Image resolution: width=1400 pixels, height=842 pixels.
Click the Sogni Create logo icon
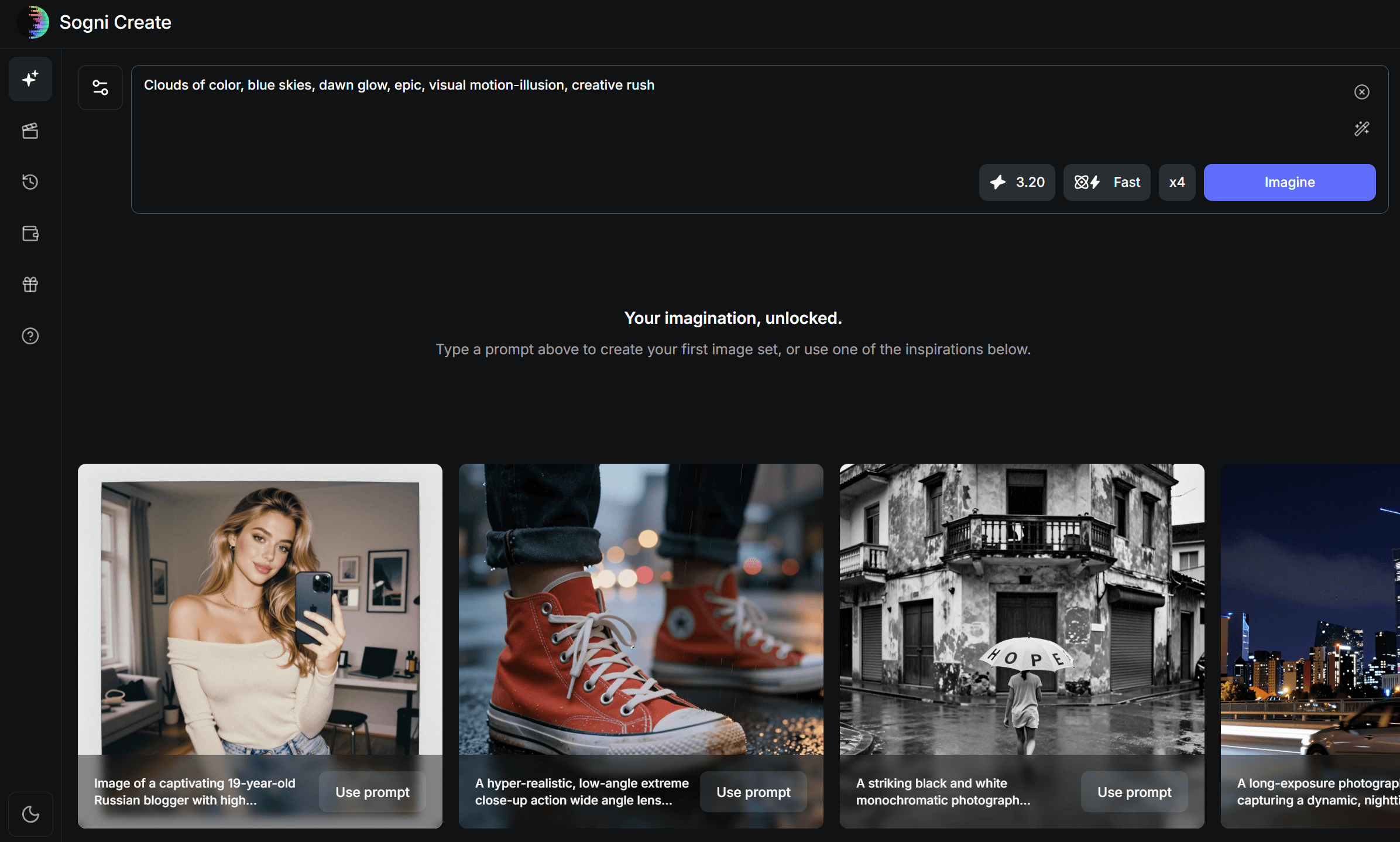tap(34, 22)
